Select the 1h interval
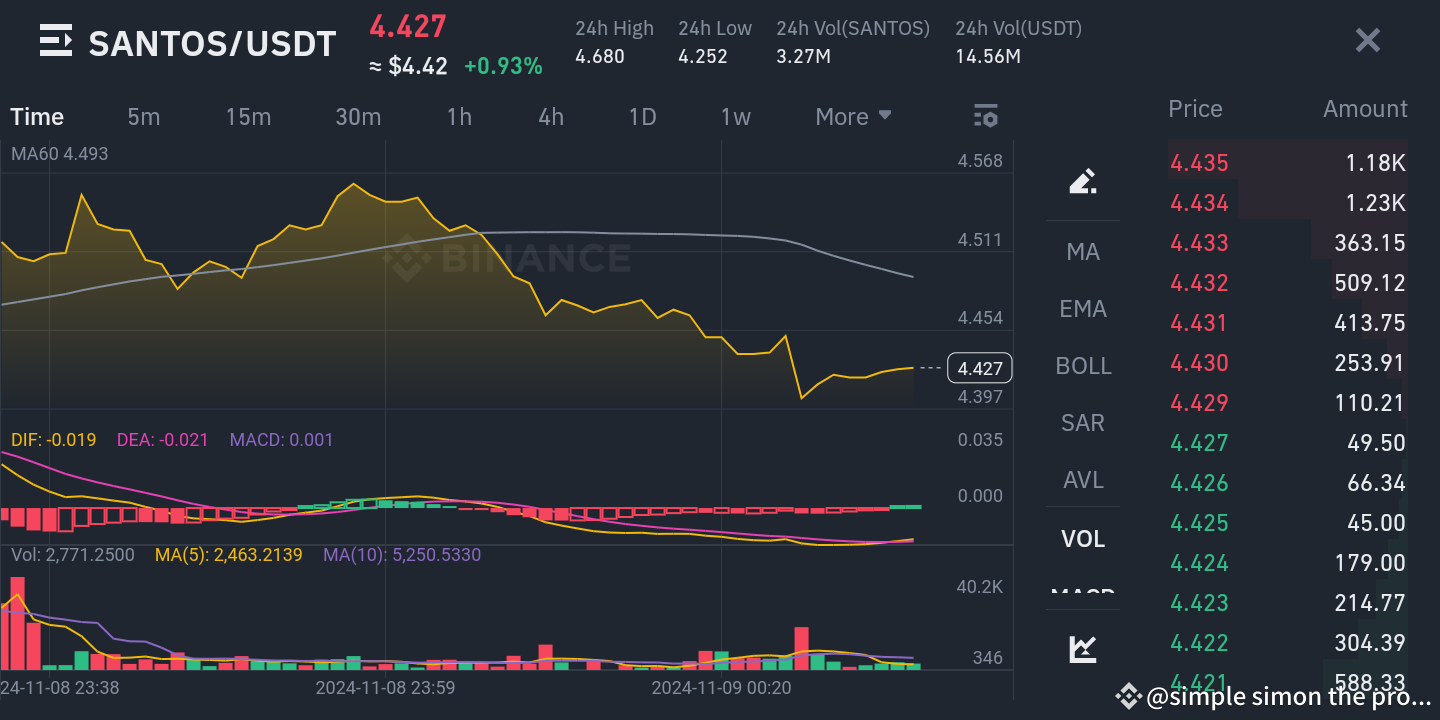The image size is (1440, 720). (x=459, y=117)
